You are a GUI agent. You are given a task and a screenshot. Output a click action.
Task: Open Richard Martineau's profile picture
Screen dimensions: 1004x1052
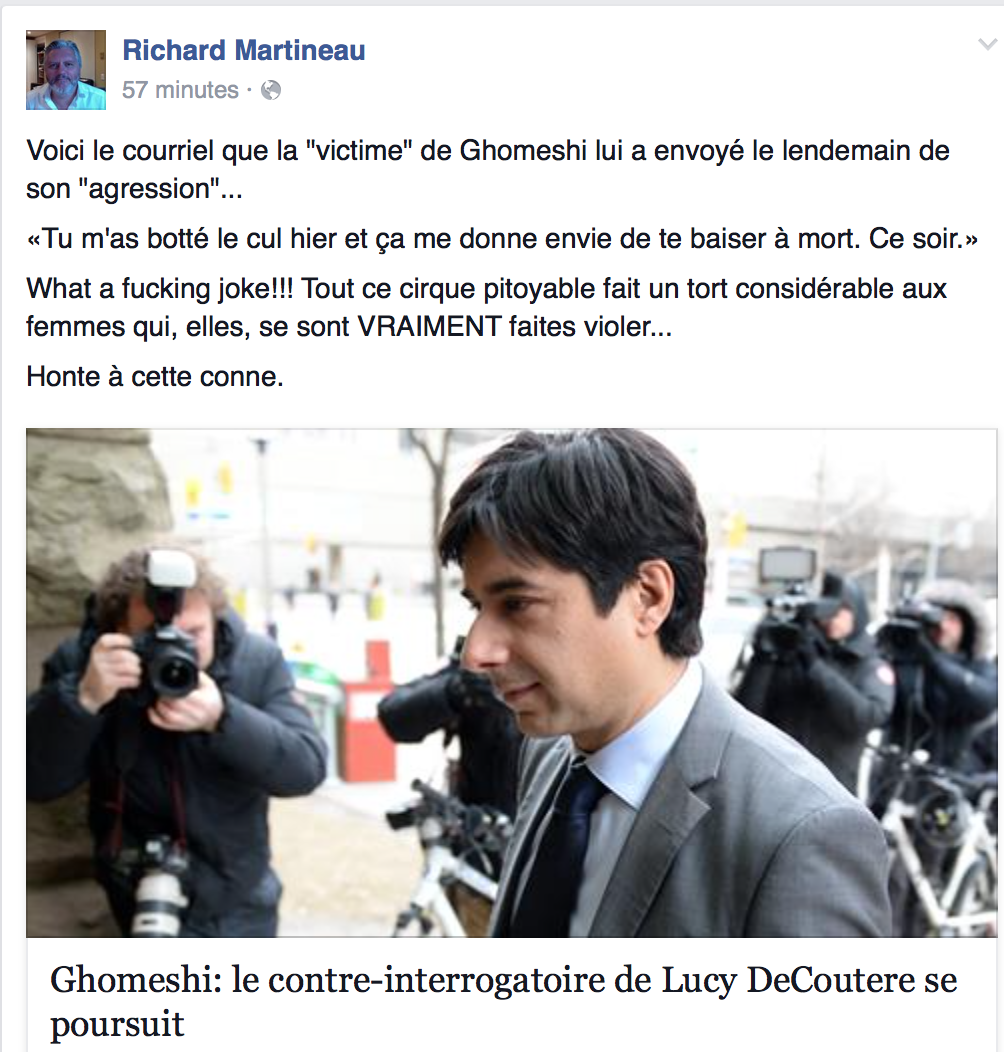(x=66, y=70)
